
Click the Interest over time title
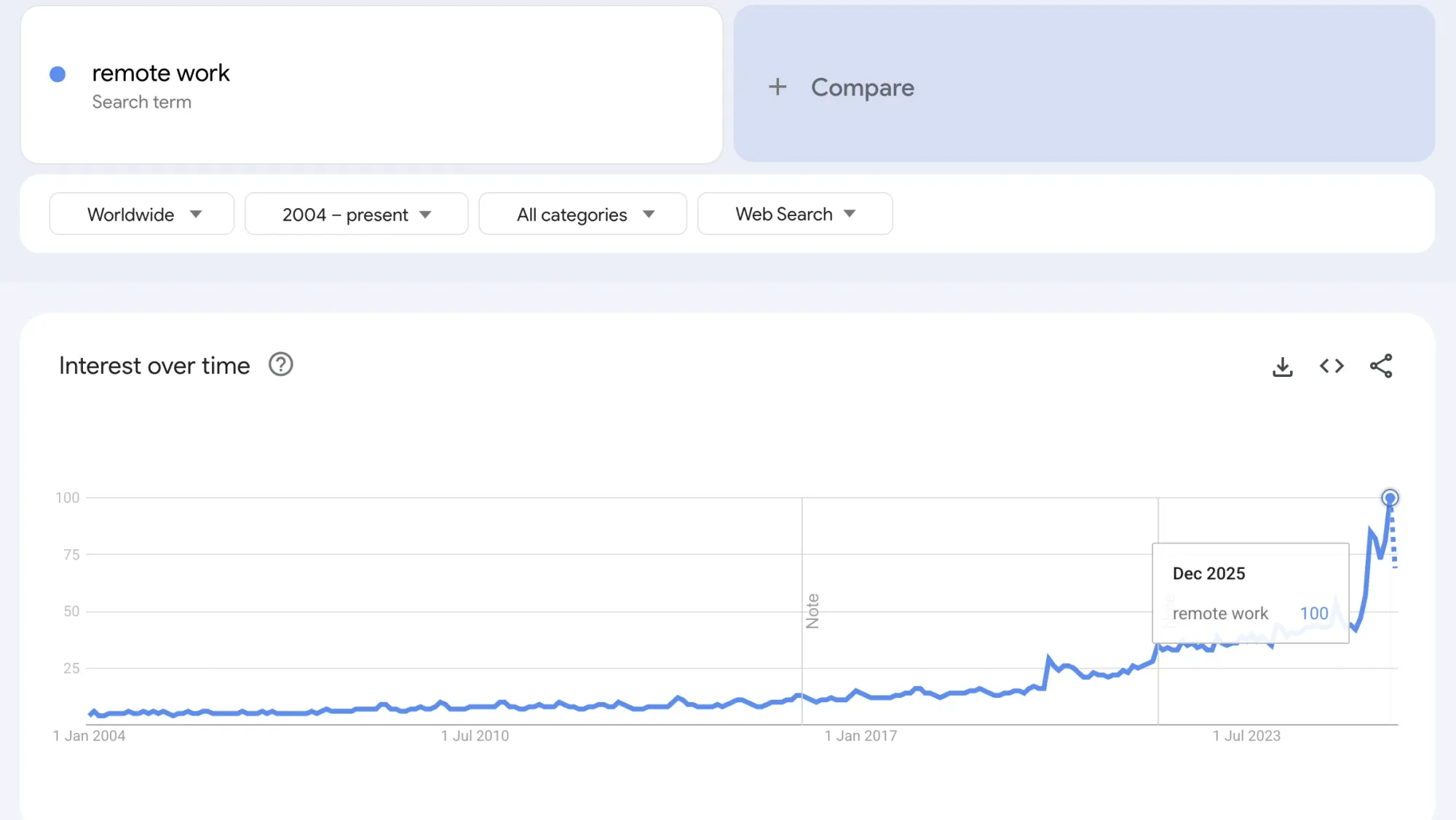pyautogui.click(x=154, y=365)
